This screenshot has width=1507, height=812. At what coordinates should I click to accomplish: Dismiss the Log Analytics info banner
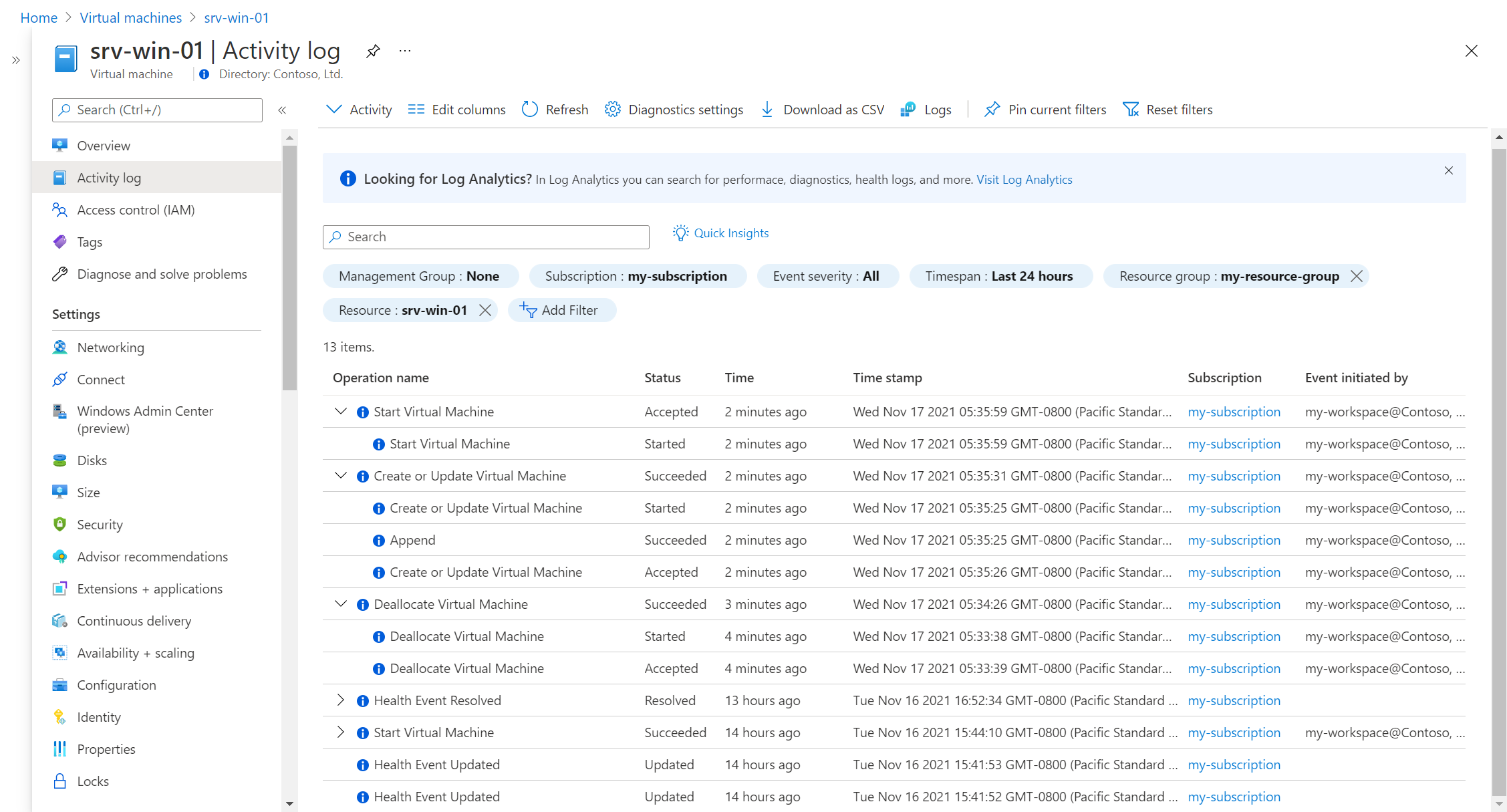coord(1449,170)
